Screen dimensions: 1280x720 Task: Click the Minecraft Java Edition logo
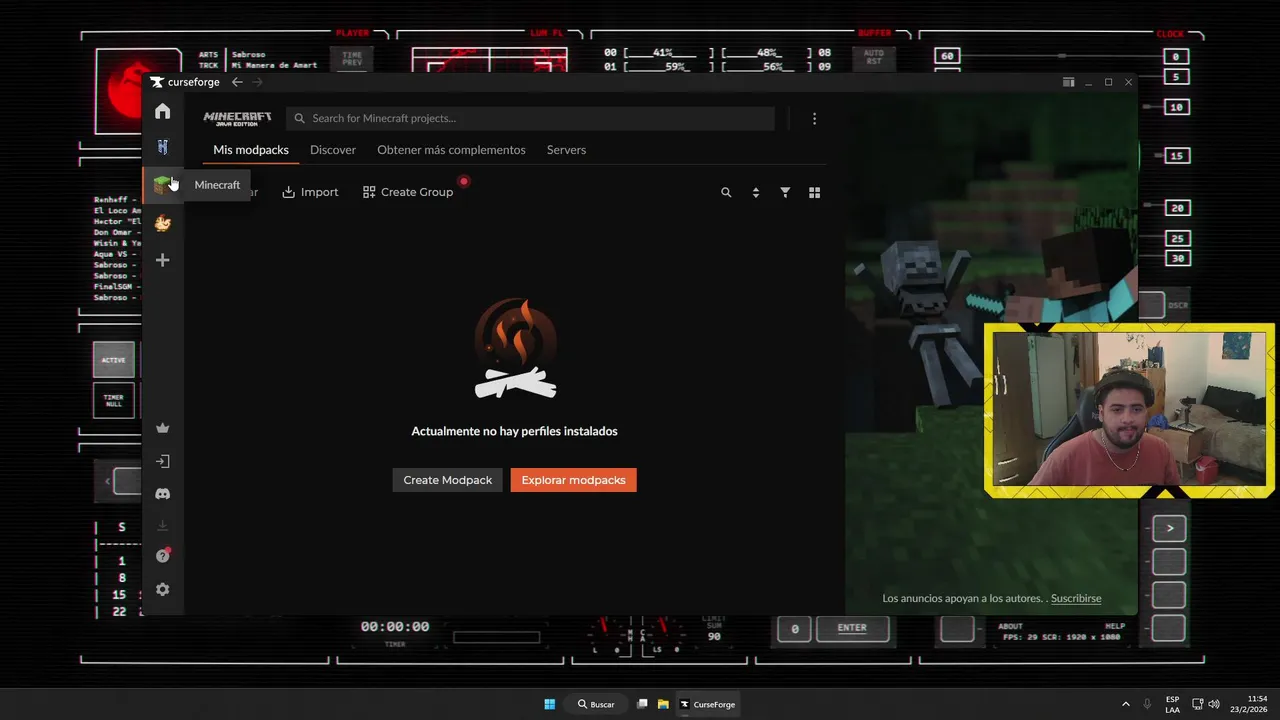[237, 118]
